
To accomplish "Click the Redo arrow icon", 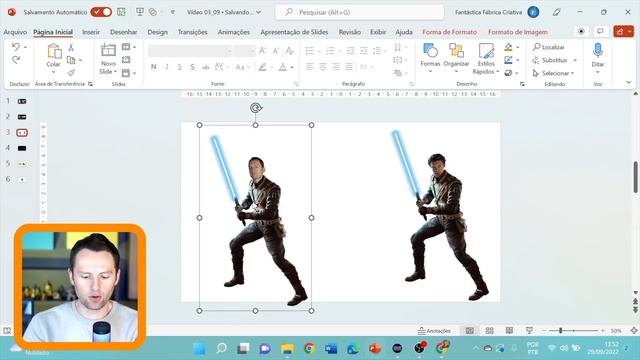I will (x=16, y=60).
